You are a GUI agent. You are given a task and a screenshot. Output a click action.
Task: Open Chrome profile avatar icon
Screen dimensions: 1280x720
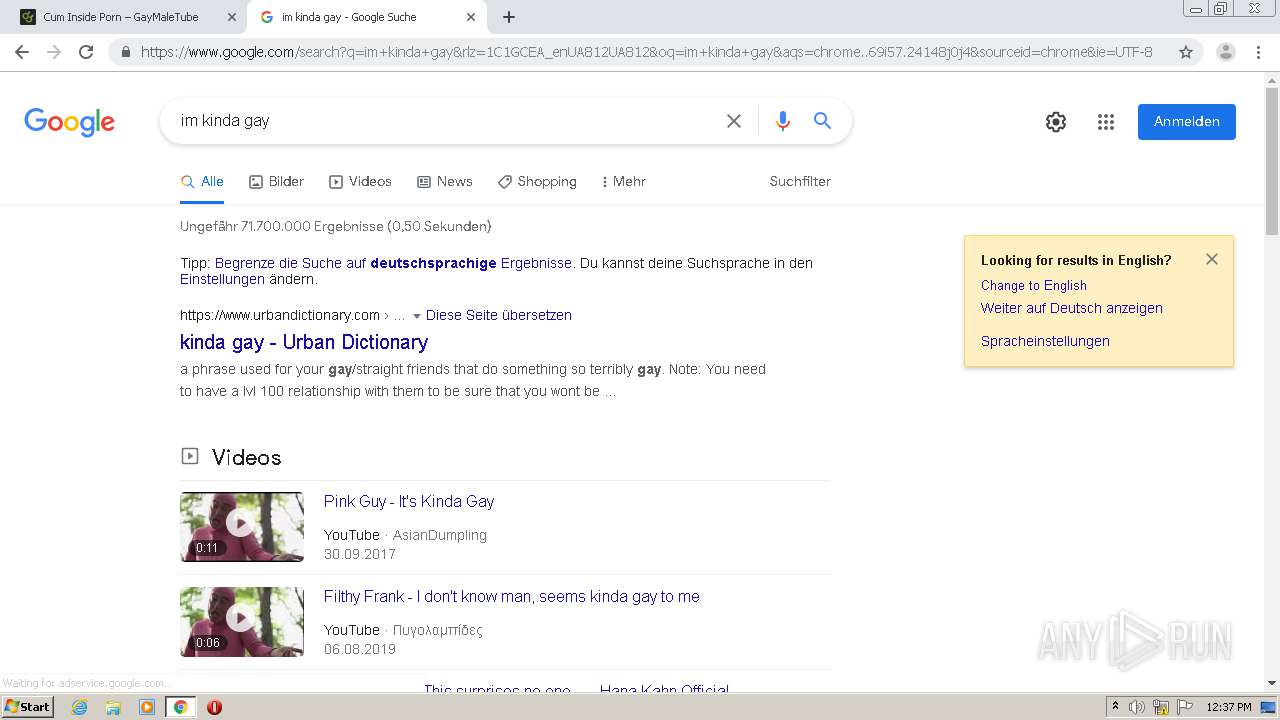point(1226,52)
